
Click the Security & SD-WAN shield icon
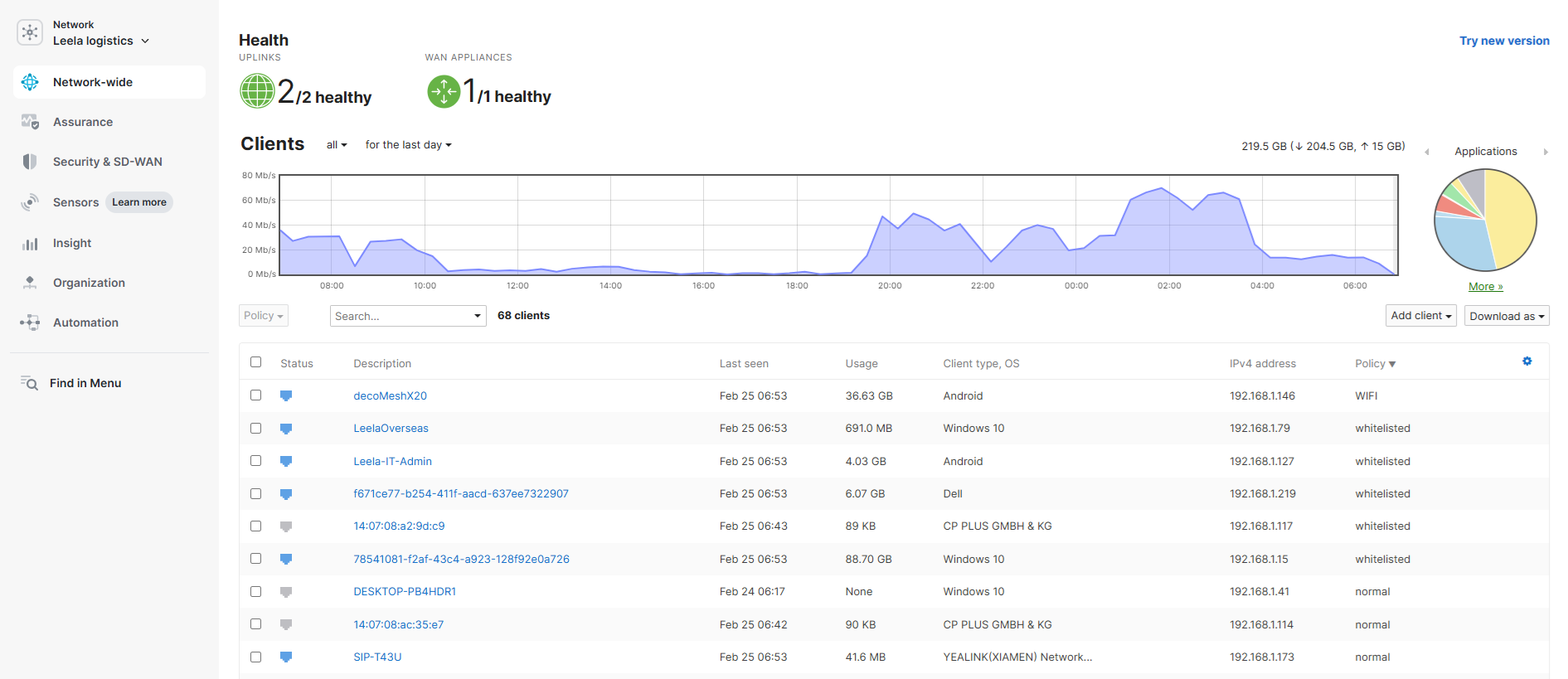tap(30, 162)
